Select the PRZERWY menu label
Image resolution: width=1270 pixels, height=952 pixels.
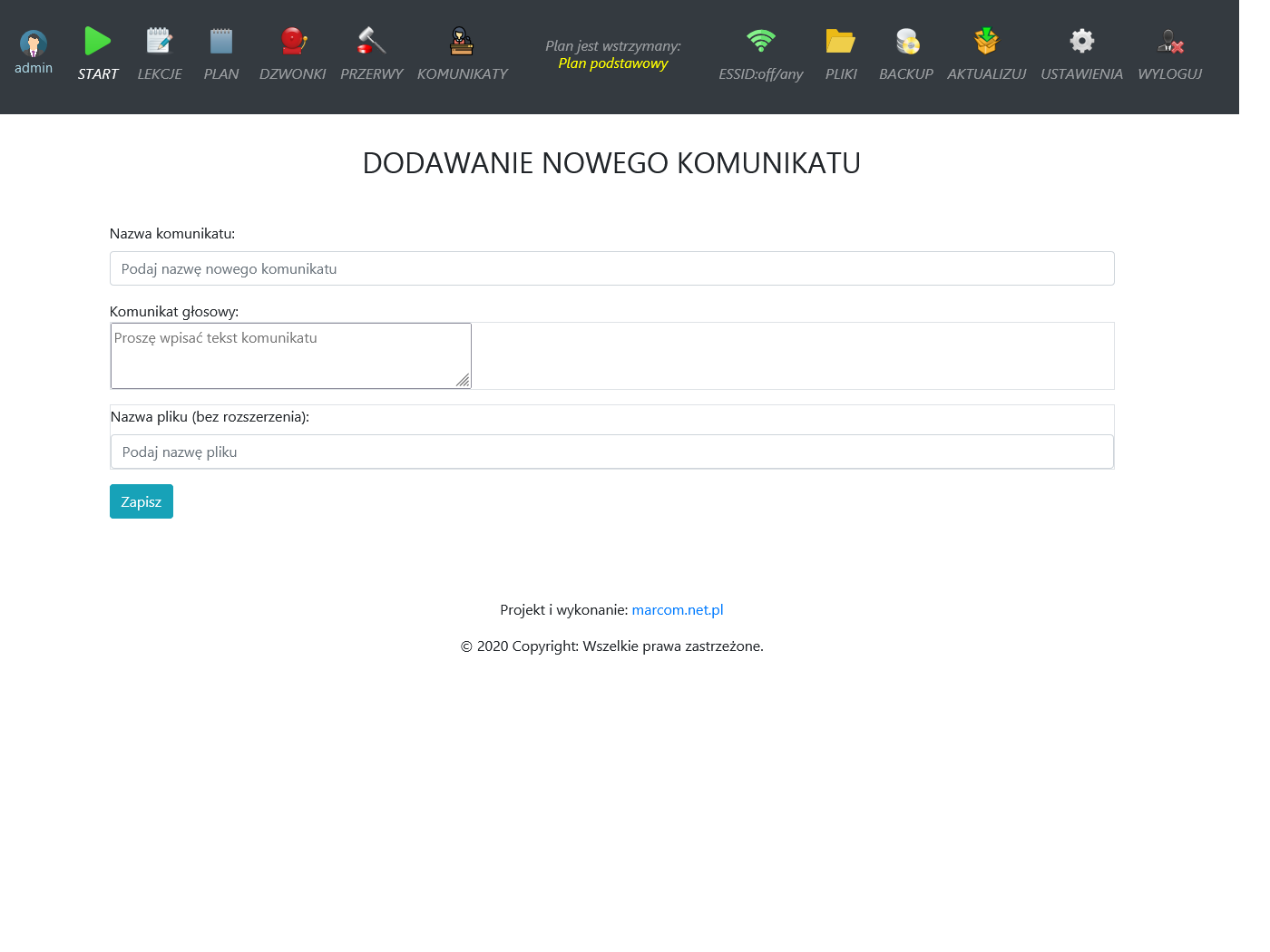[x=372, y=74]
